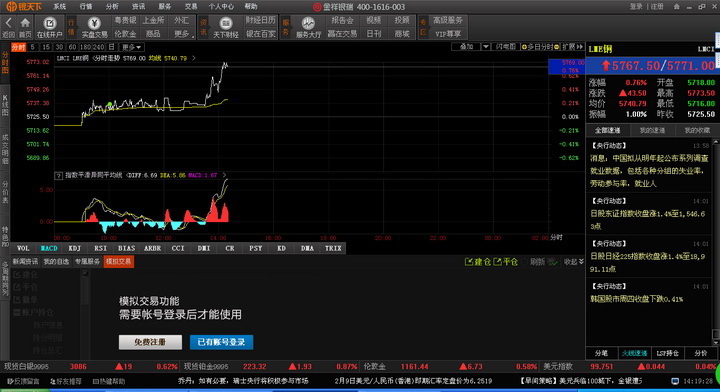The height and width of the screenshot is (392, 720).
Task: Select the daily 日 period toggle
Action: click(111, 47)
